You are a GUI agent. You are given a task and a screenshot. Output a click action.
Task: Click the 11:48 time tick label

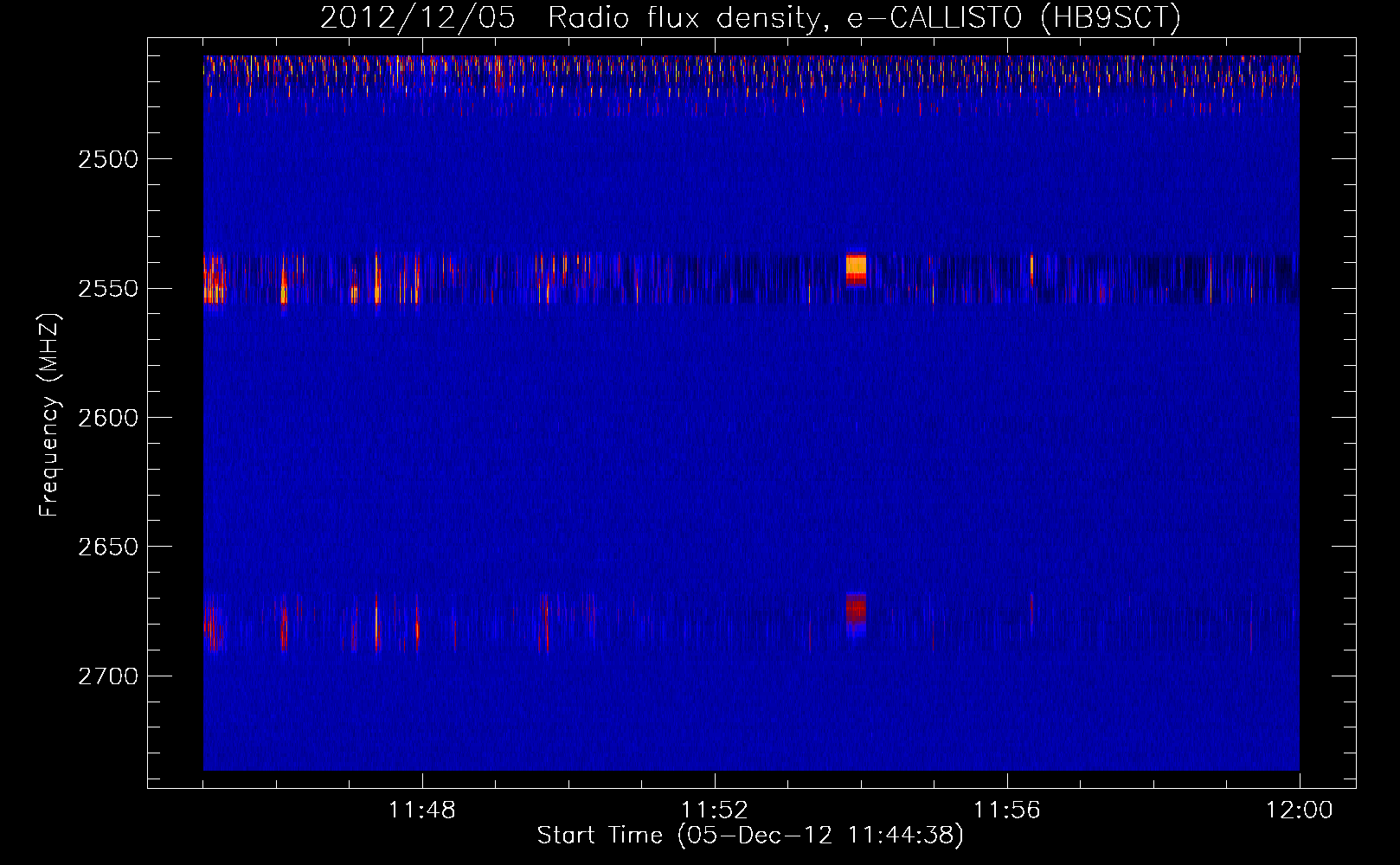click(422, 811)
